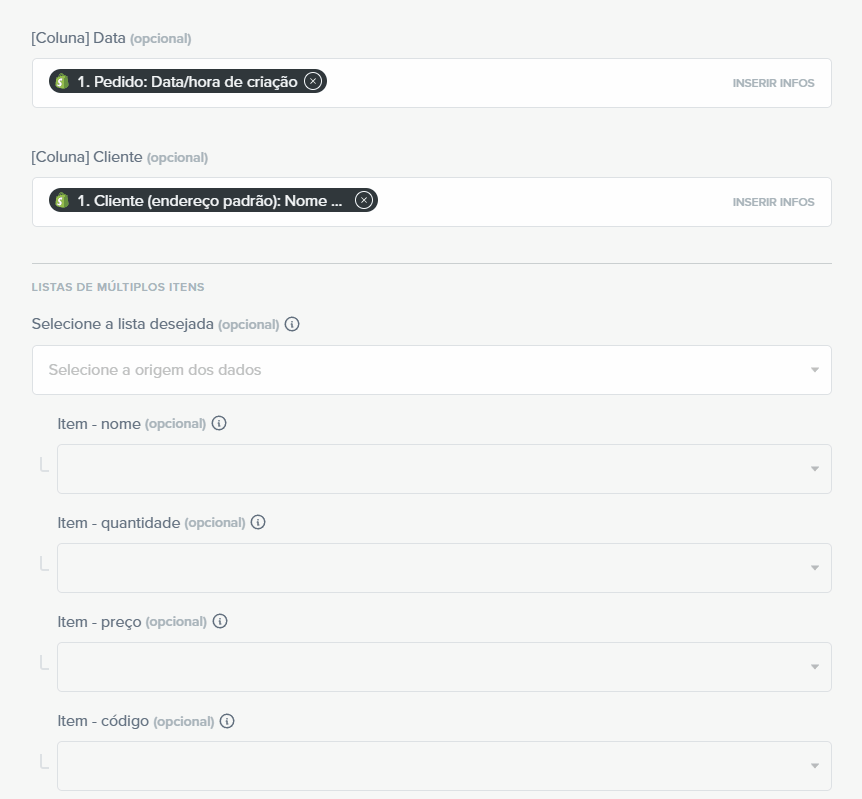The image size is (862, 799).
Task: Remove the Cliente endereço padrão Nome tag
Action: click(363, 200)
